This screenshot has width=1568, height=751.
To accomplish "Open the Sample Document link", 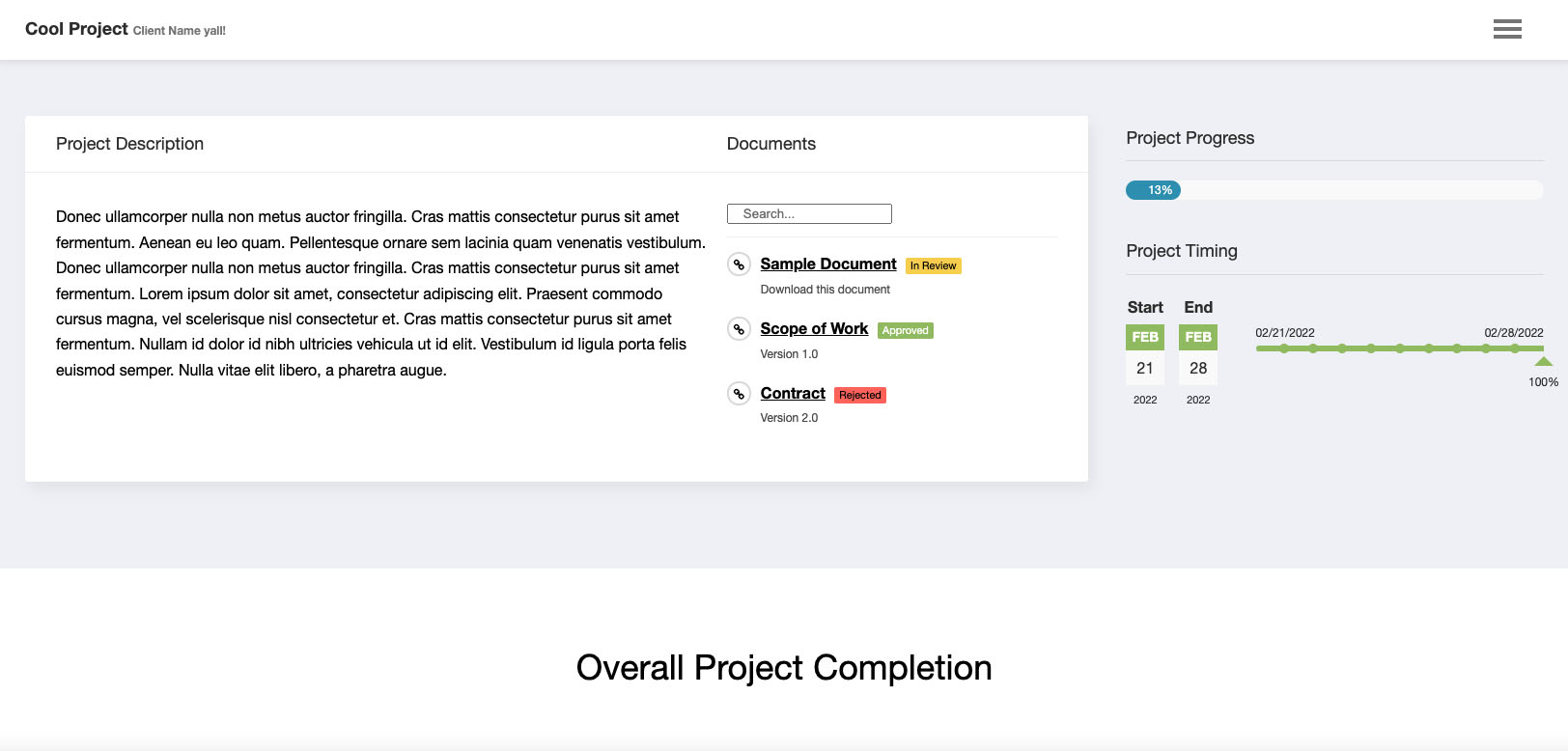I will pos(828,264).
